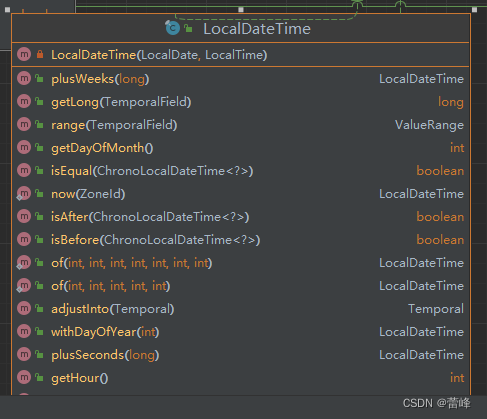
Task: Click public icon next to plusWeeks
Action: (x=39, y=79)
